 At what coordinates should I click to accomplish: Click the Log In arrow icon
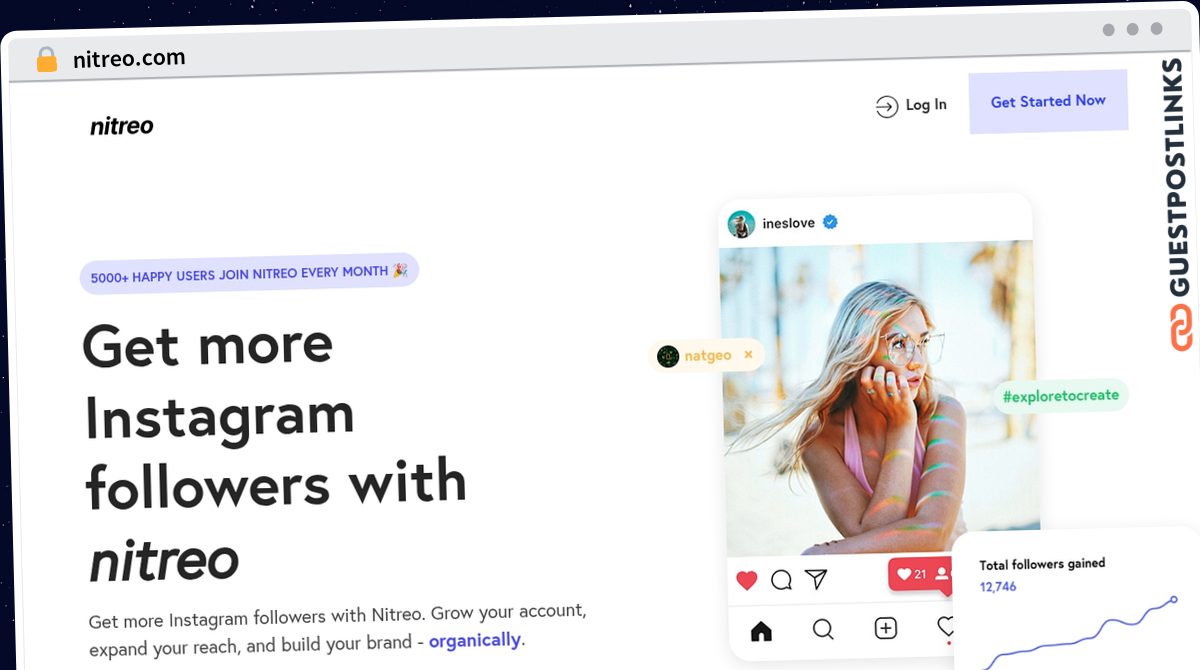coord(886,107)
